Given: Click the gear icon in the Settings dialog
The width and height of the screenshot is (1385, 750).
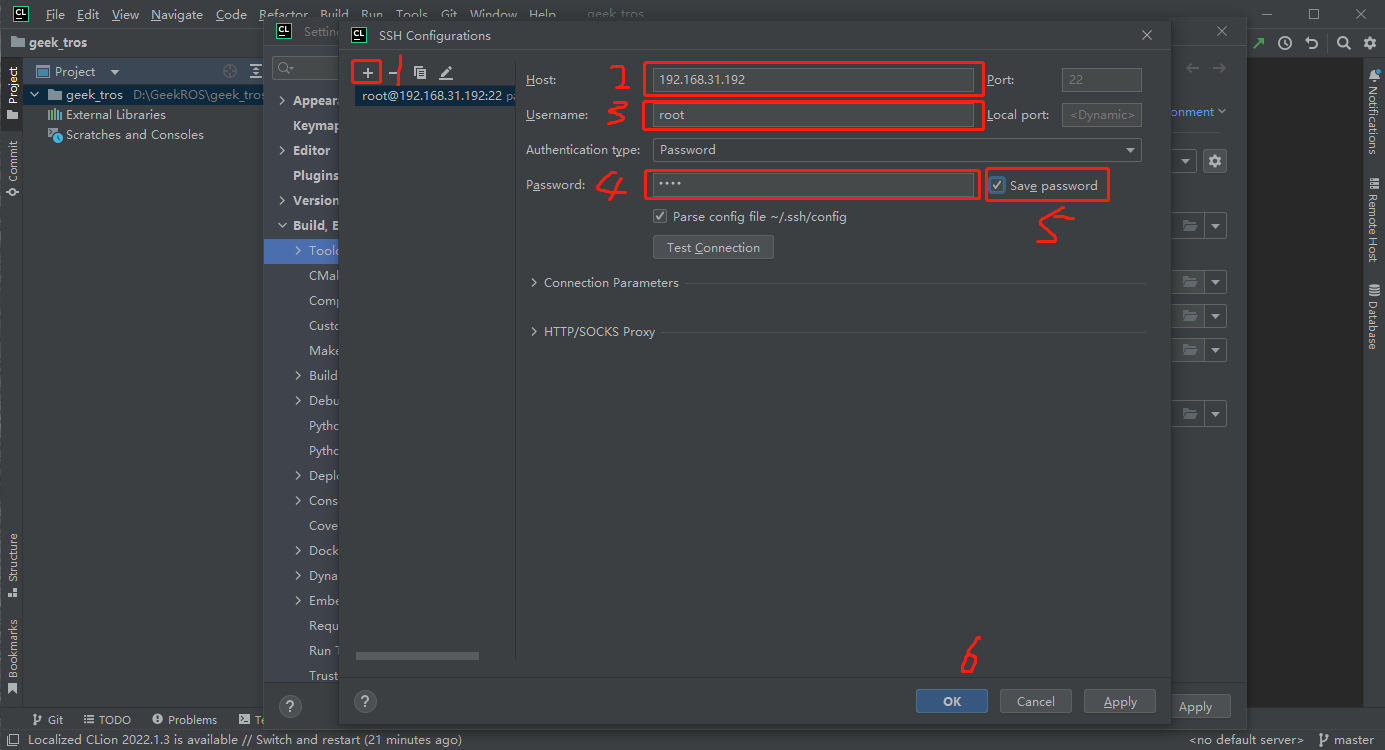Looking at the screenshot, I should click(x=1215, y=161).
